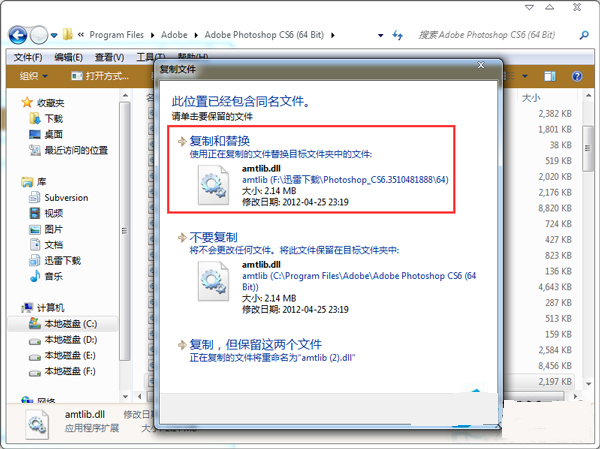Choose 复制，但保留这两个文件 option
600x449 pixels.
tap(264, 342)
